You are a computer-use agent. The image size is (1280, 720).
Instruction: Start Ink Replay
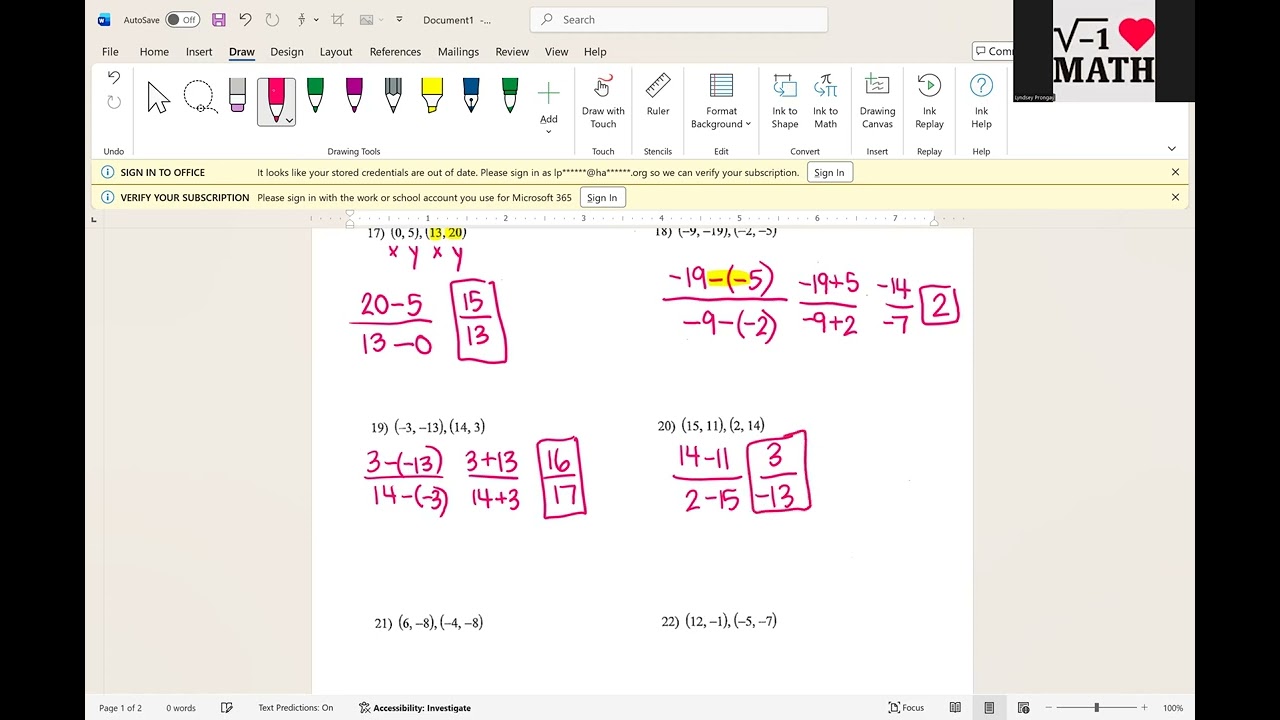coord(929,102)
